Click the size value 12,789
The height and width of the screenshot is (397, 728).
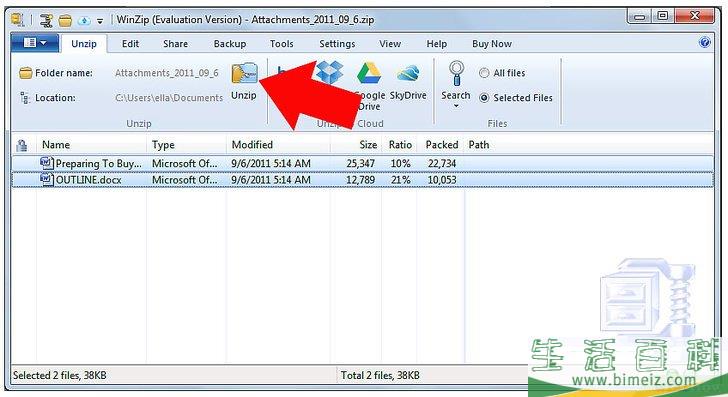[x=360, y=180]
